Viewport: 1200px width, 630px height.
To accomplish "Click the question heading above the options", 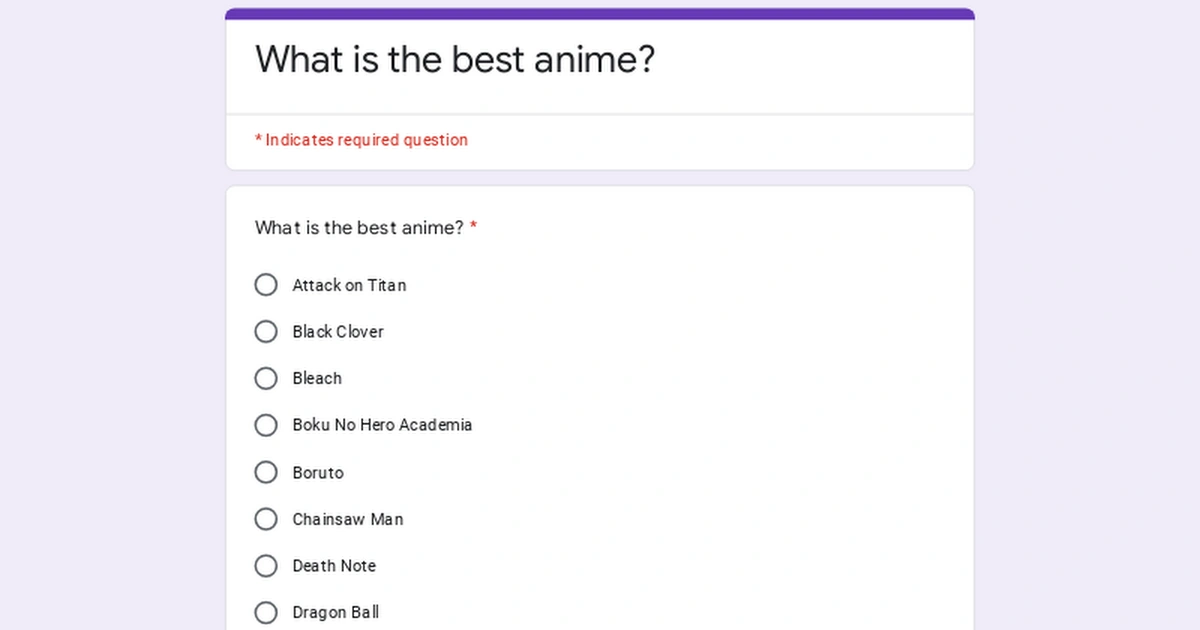I will [359, 228].
